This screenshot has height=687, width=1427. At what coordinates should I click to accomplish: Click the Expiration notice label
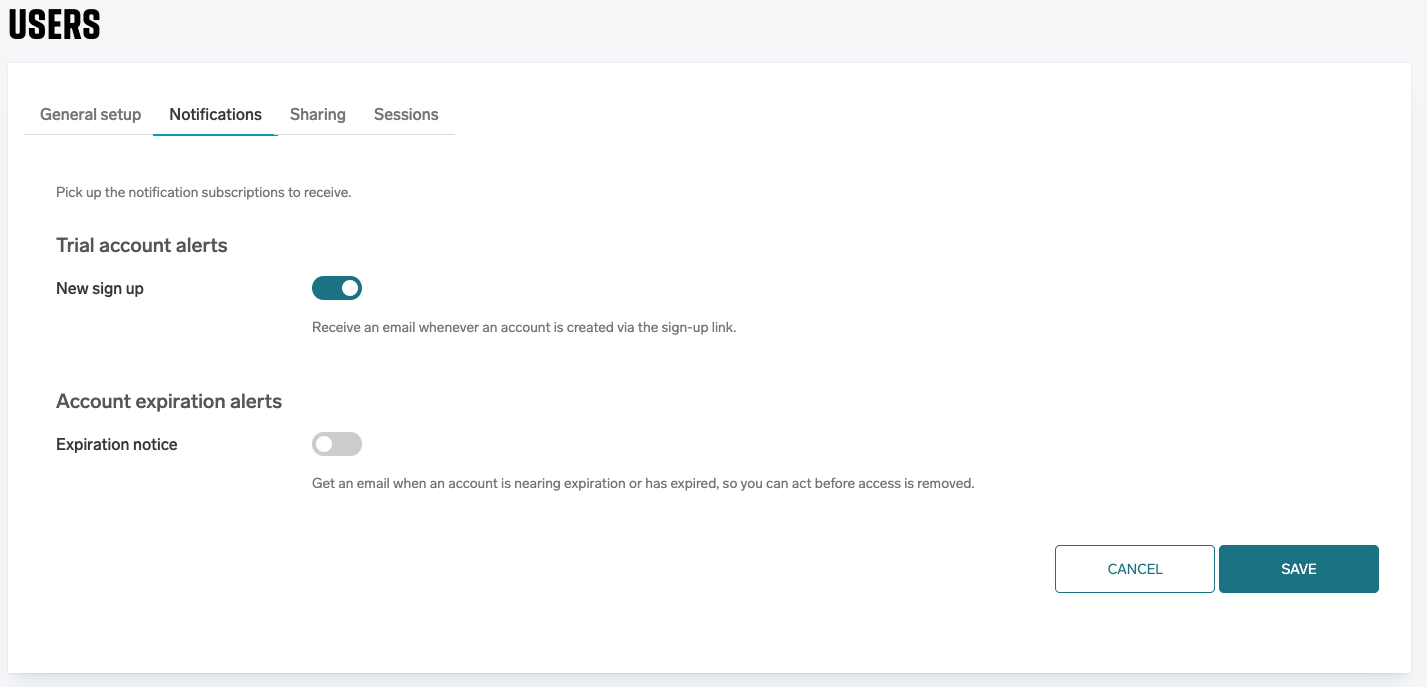(116, 445)
